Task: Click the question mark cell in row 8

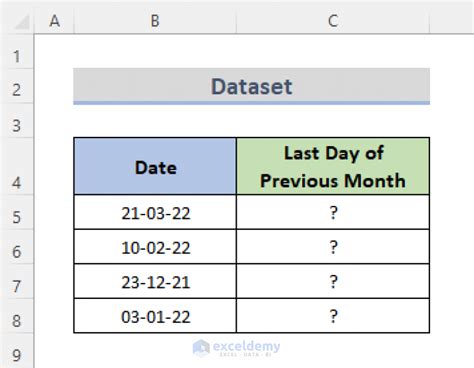Action: (333, 316)
